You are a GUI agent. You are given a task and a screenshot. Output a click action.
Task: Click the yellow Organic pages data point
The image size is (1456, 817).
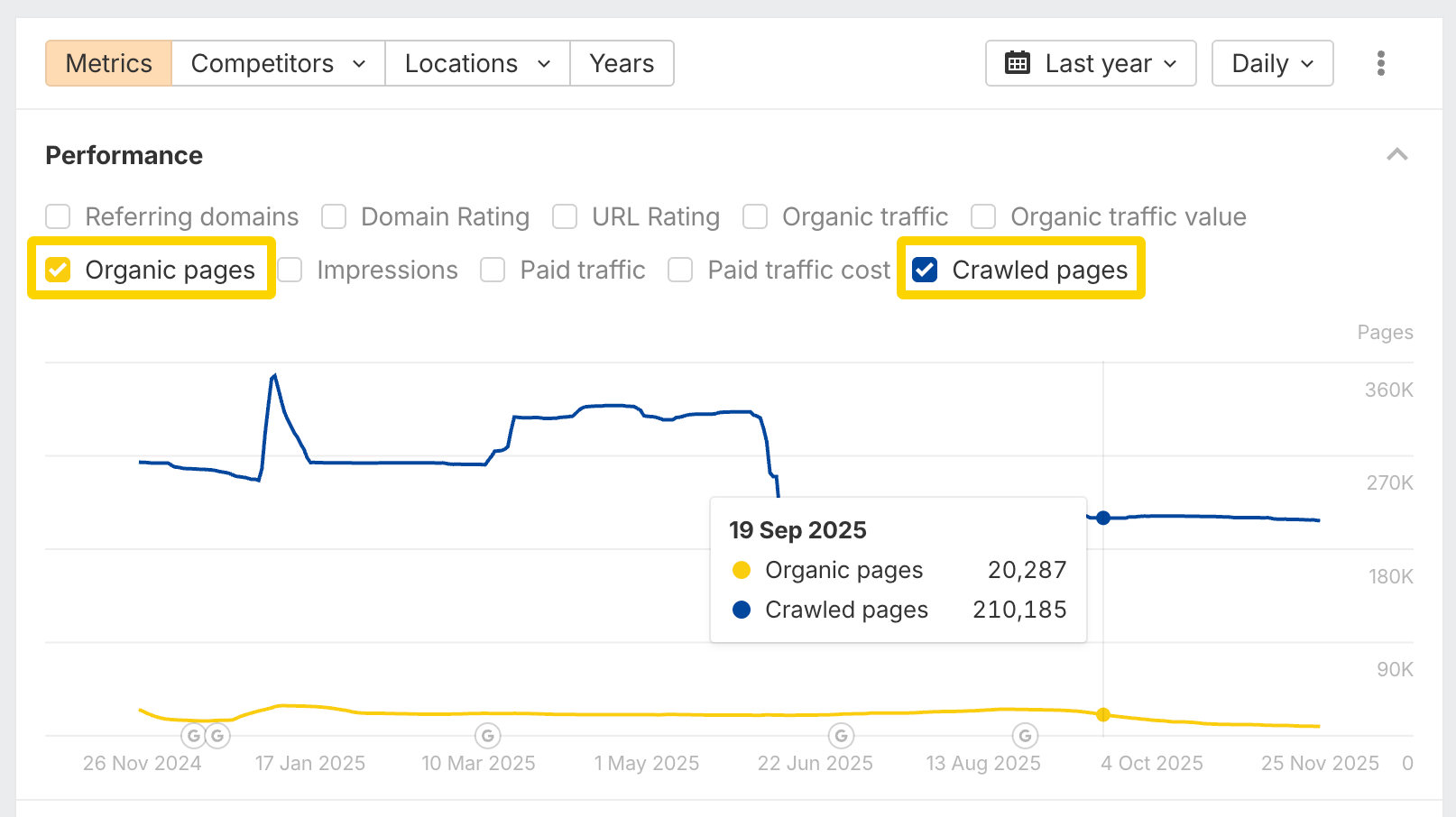(x=1103, y=714)
